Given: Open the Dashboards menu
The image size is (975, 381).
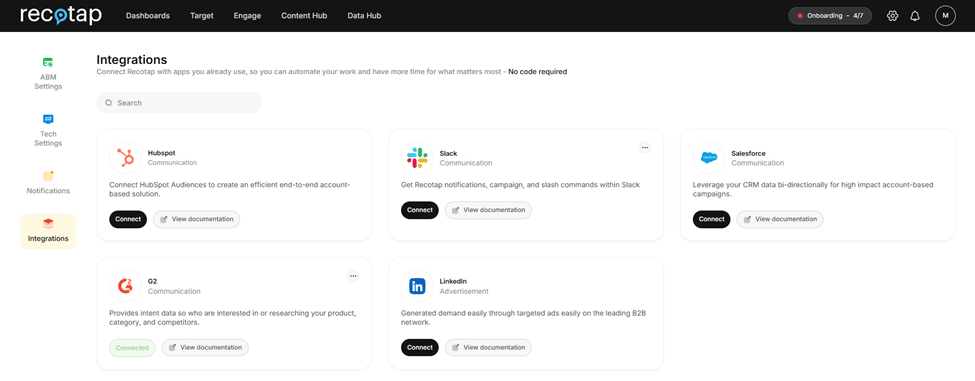Looking at the screenshot, I should (147, 16).
